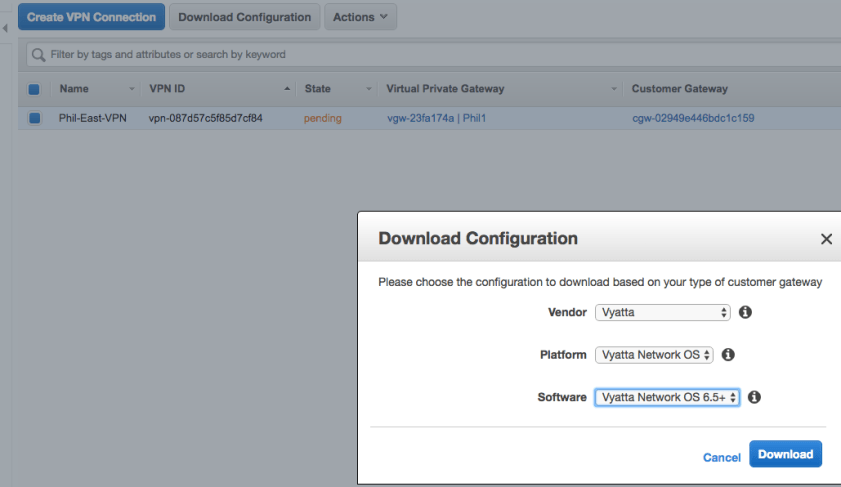The width and height of the screenshot is (841, 487).
Task: Open the Name column filter arrow
Action: coord(131,89)
